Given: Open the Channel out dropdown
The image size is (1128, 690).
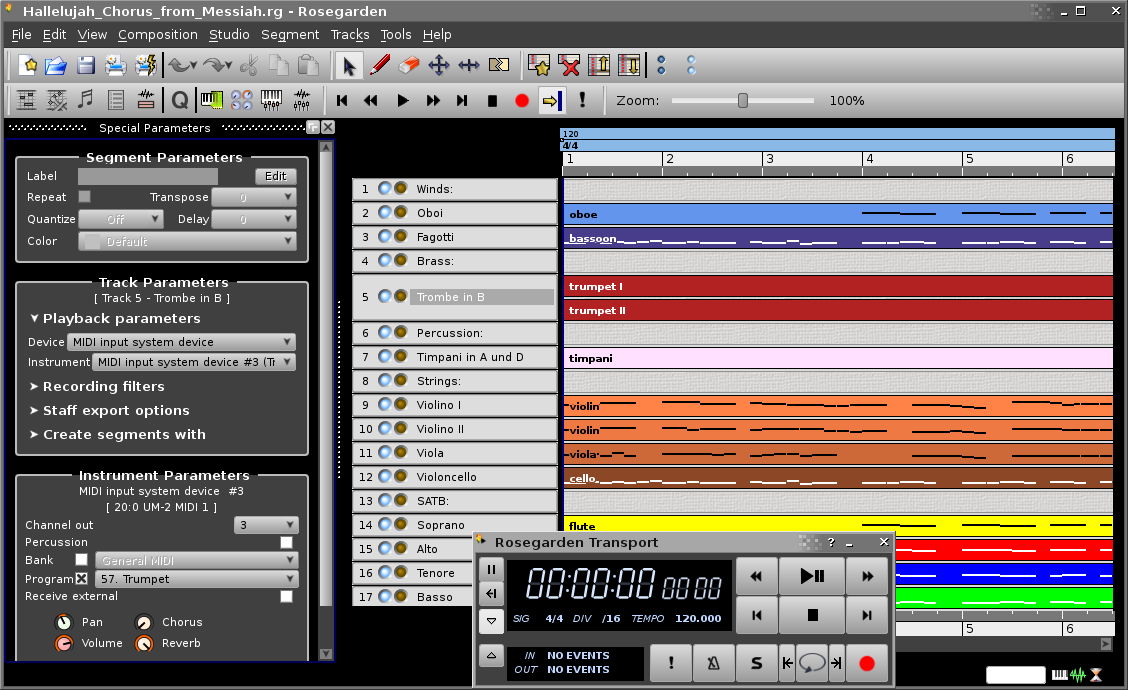Looking at the screenshot, I should click(x=265, y=524).
